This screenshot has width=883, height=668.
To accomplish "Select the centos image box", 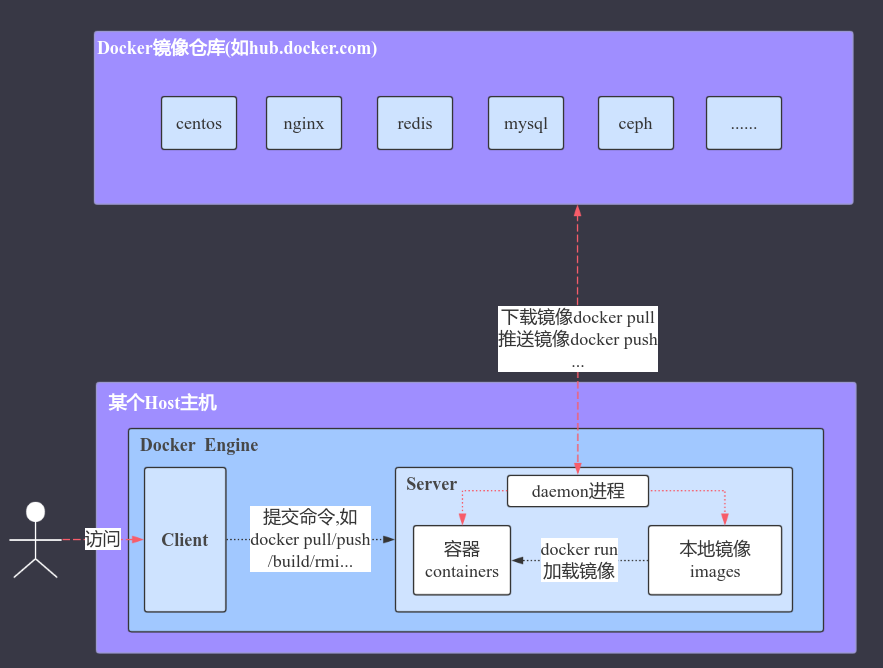I will 199,123.
